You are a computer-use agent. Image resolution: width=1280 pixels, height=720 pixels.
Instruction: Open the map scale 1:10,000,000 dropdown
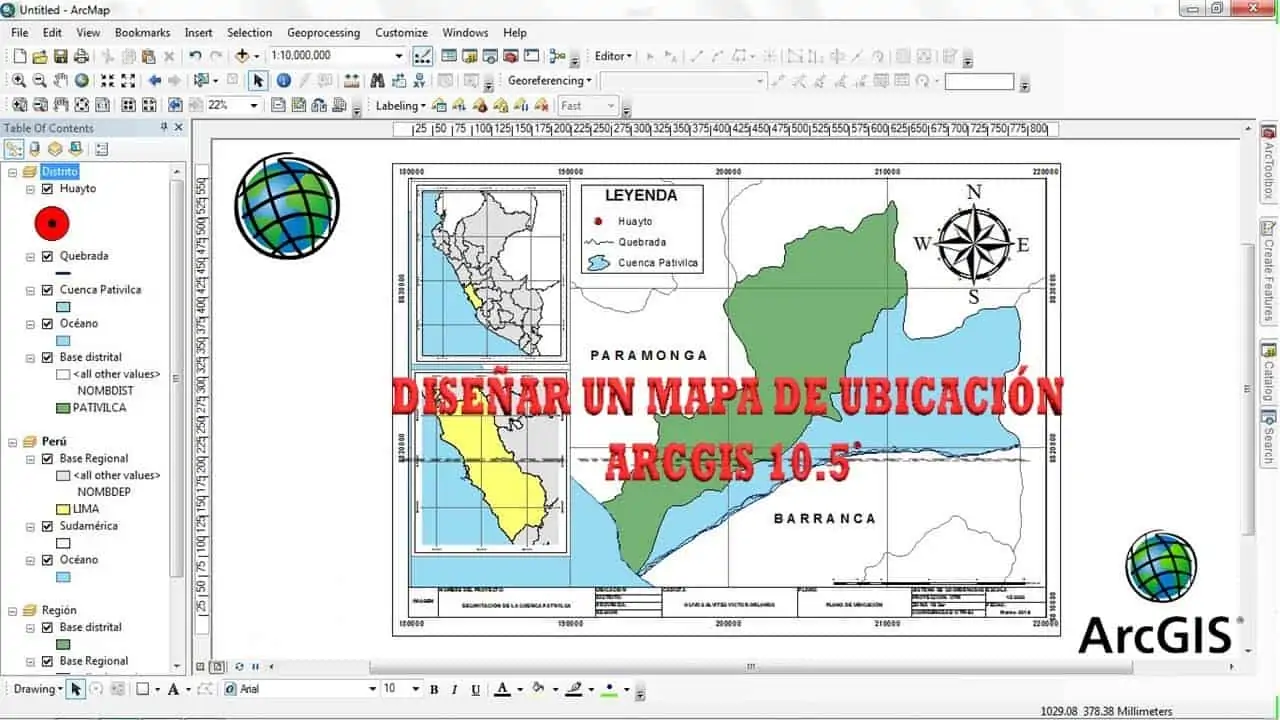399,56
